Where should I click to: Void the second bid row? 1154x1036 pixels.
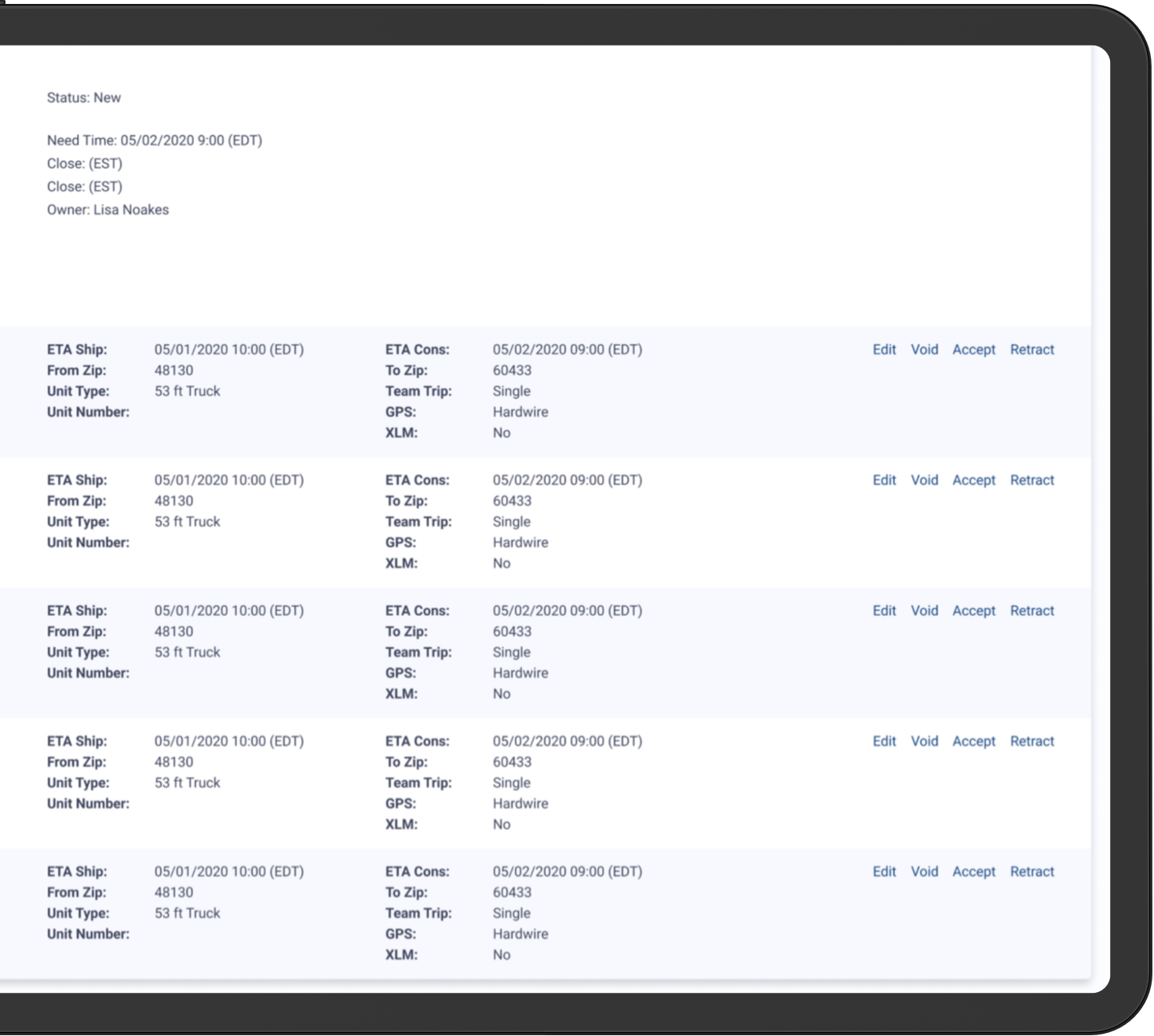(x=924, y=480)
